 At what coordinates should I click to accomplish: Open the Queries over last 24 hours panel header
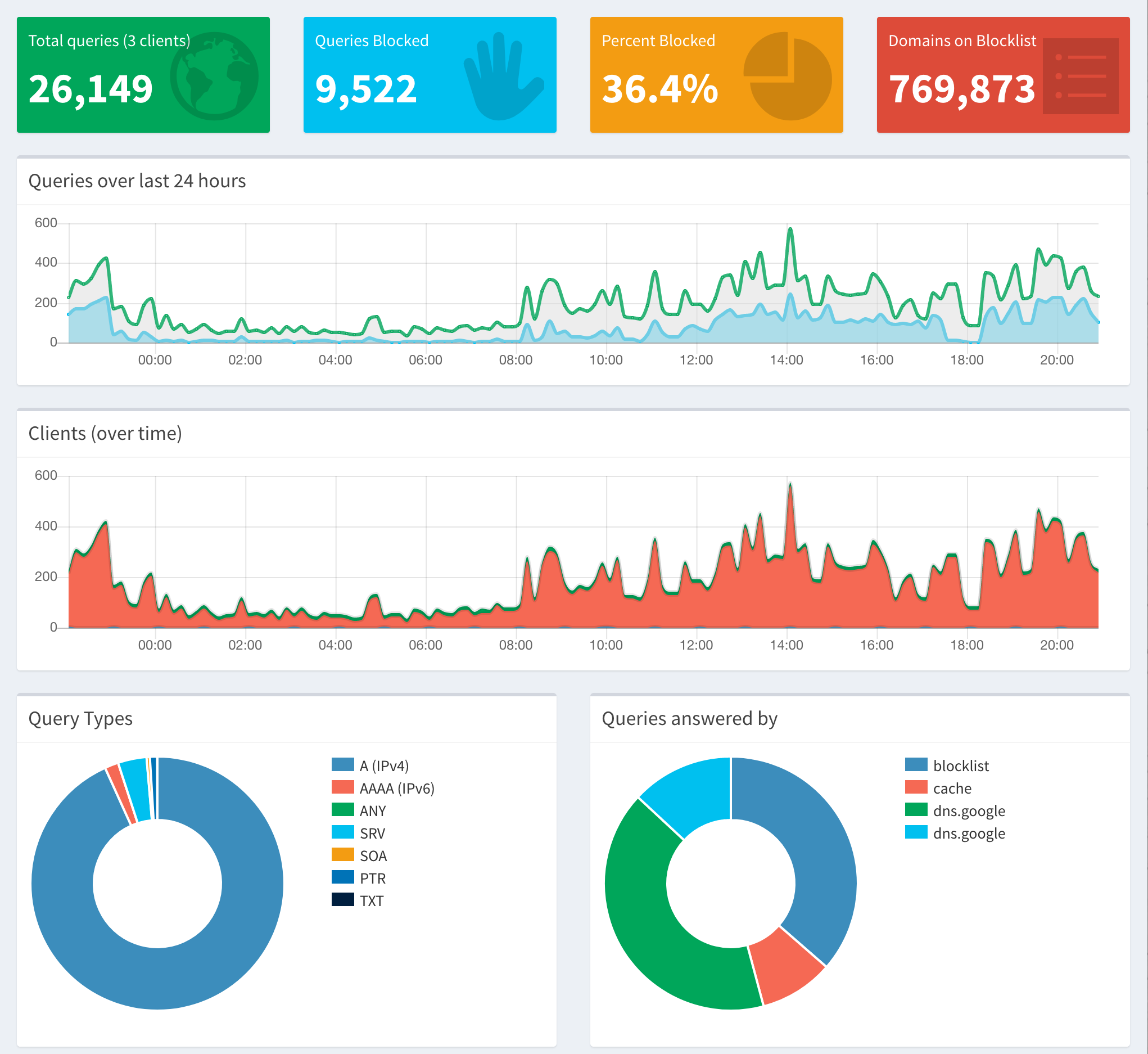[137, 181]
